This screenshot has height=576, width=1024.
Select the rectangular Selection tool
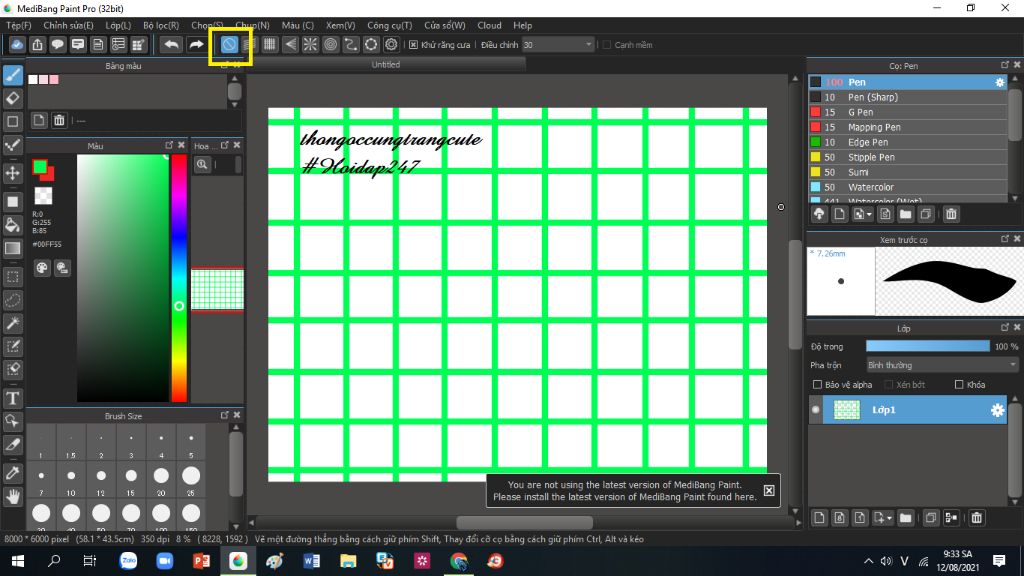(12, 277)
